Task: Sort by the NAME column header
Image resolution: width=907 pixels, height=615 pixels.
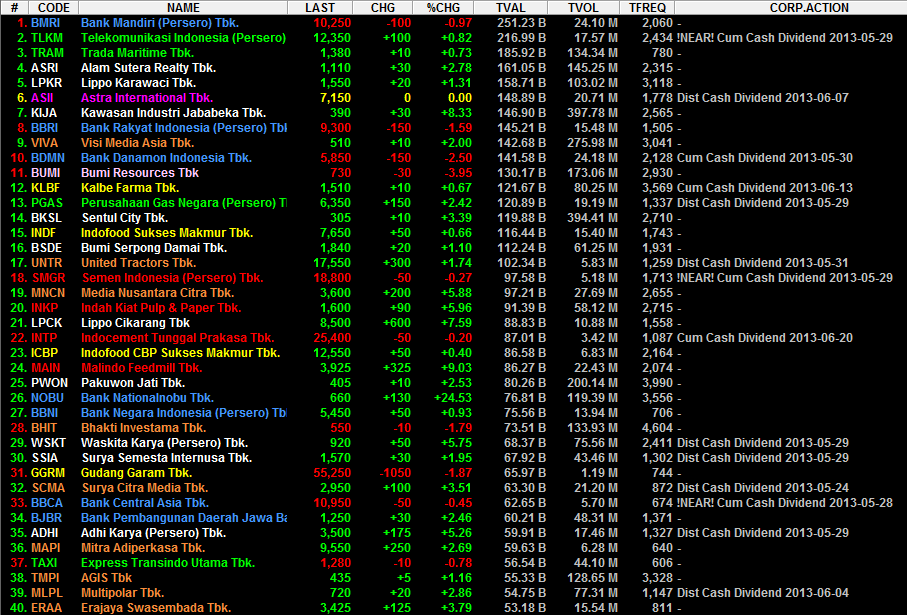Action: click(183, 8)
